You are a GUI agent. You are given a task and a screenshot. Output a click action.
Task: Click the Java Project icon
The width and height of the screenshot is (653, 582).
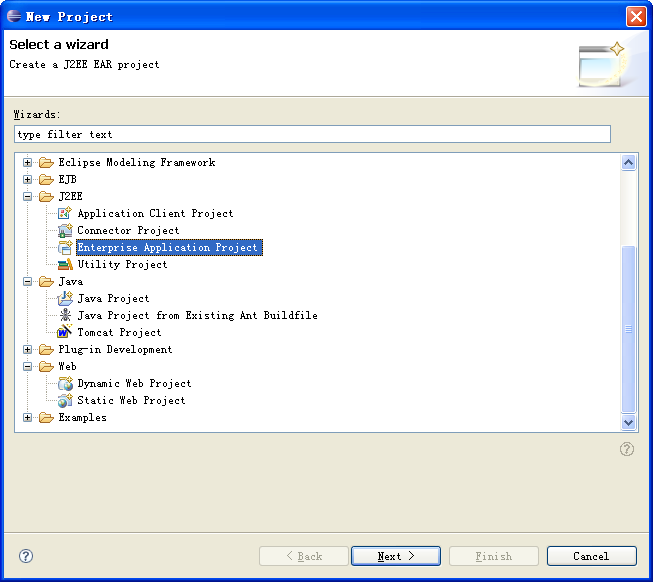coord(65,298)
